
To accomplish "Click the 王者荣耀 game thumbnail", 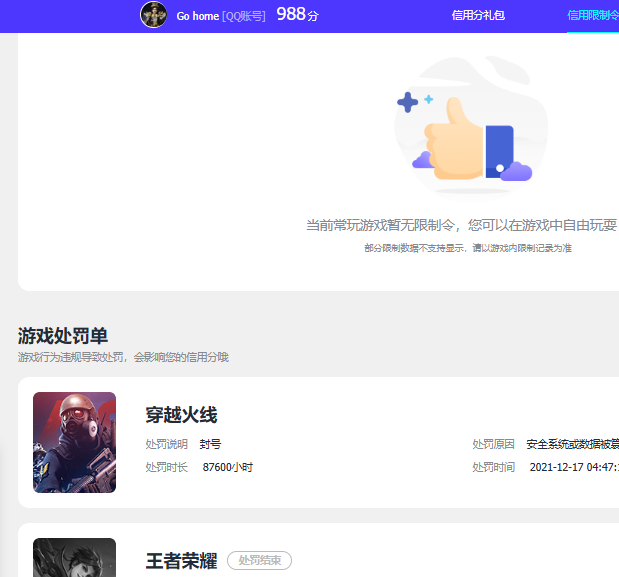I will coord(75,557).
